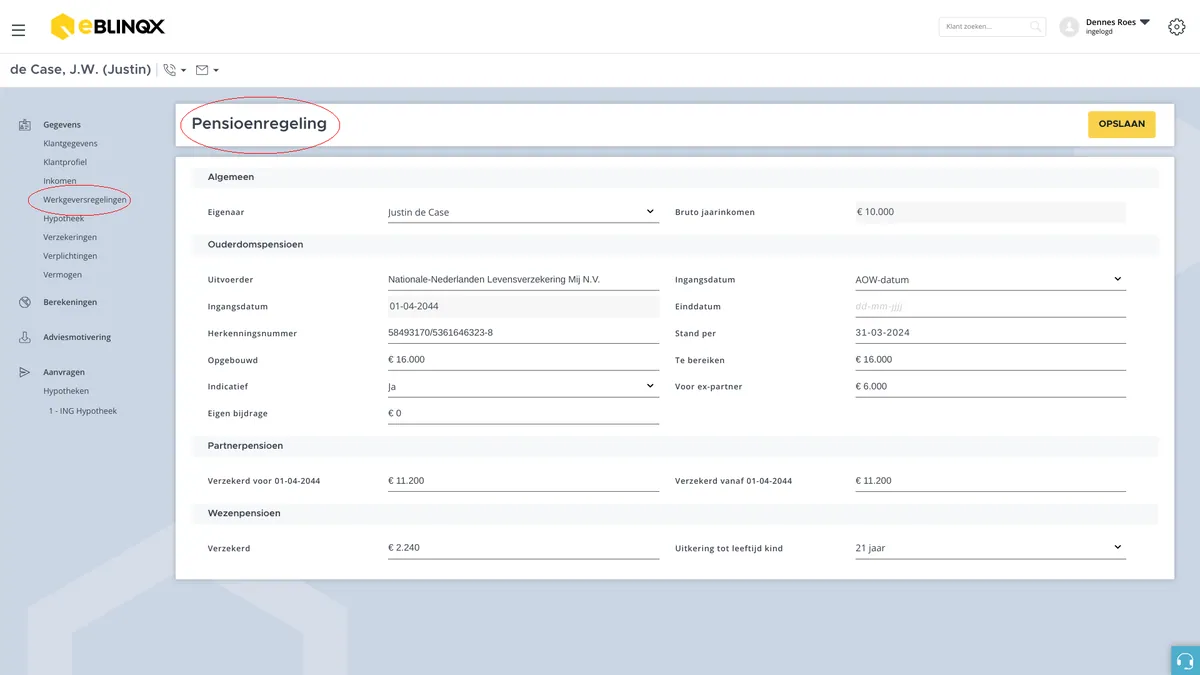1200x675 pixels.
Task: Select 1 - ING Hypotheek entry
Action: click(x=83, y=411)
